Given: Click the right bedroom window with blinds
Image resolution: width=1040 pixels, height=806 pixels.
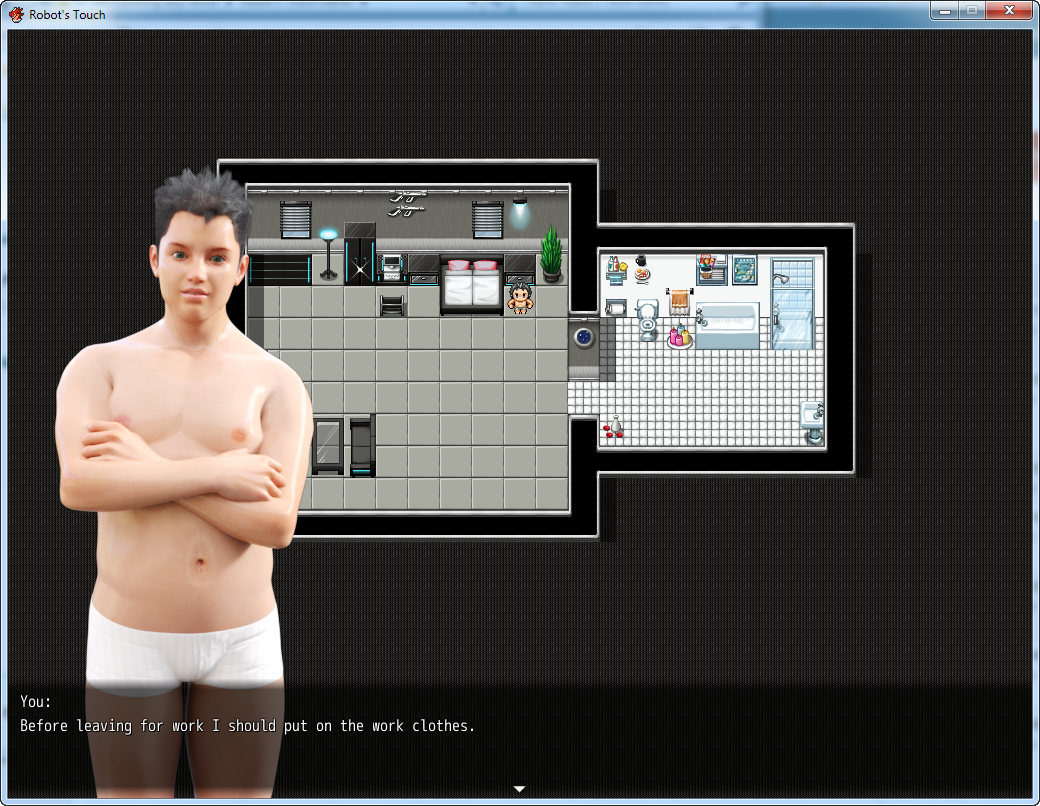Looking at the screenshot, I should coord(488,220).
